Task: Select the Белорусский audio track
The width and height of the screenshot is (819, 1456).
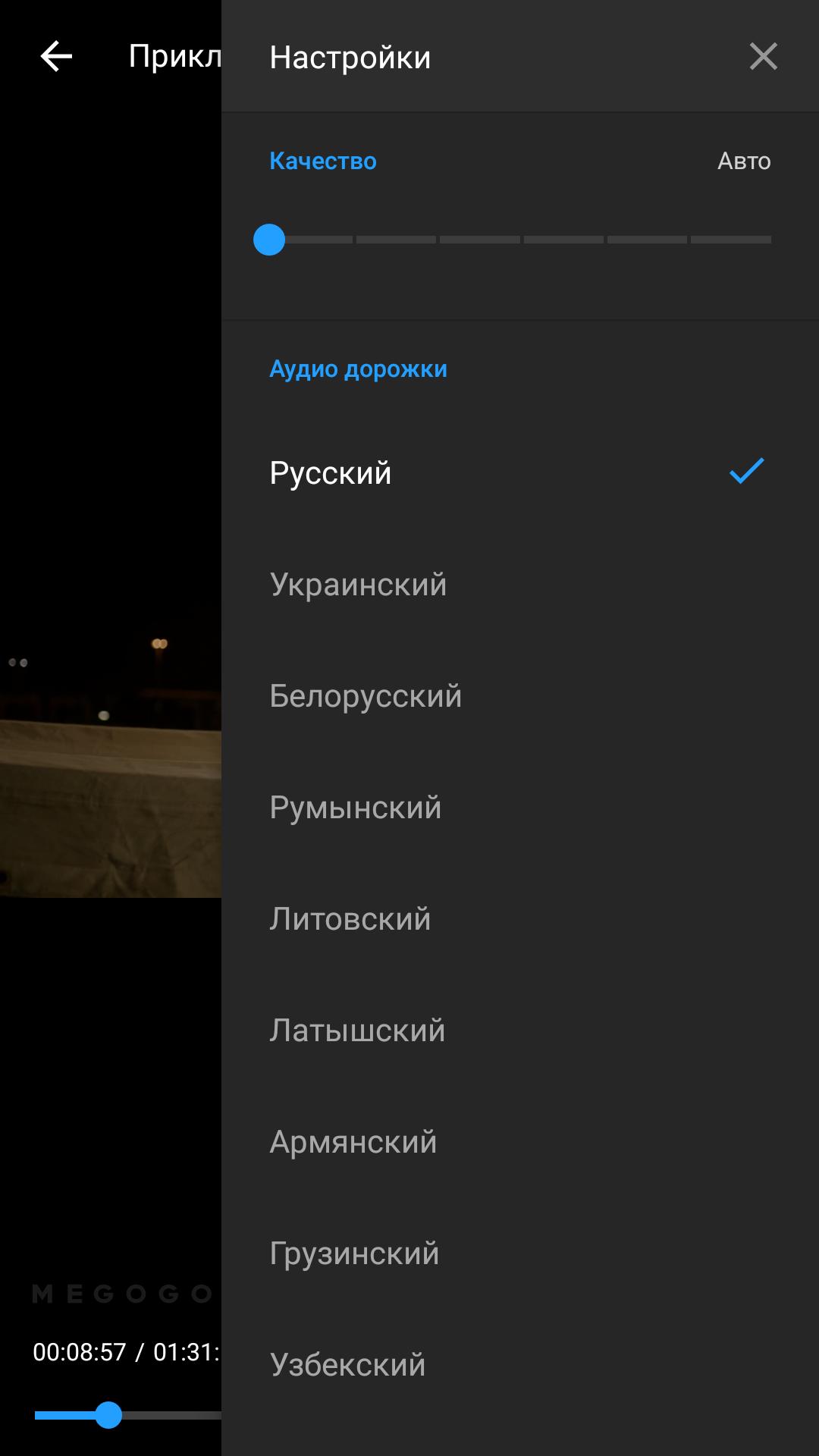Action: click(x=520, y=695)
